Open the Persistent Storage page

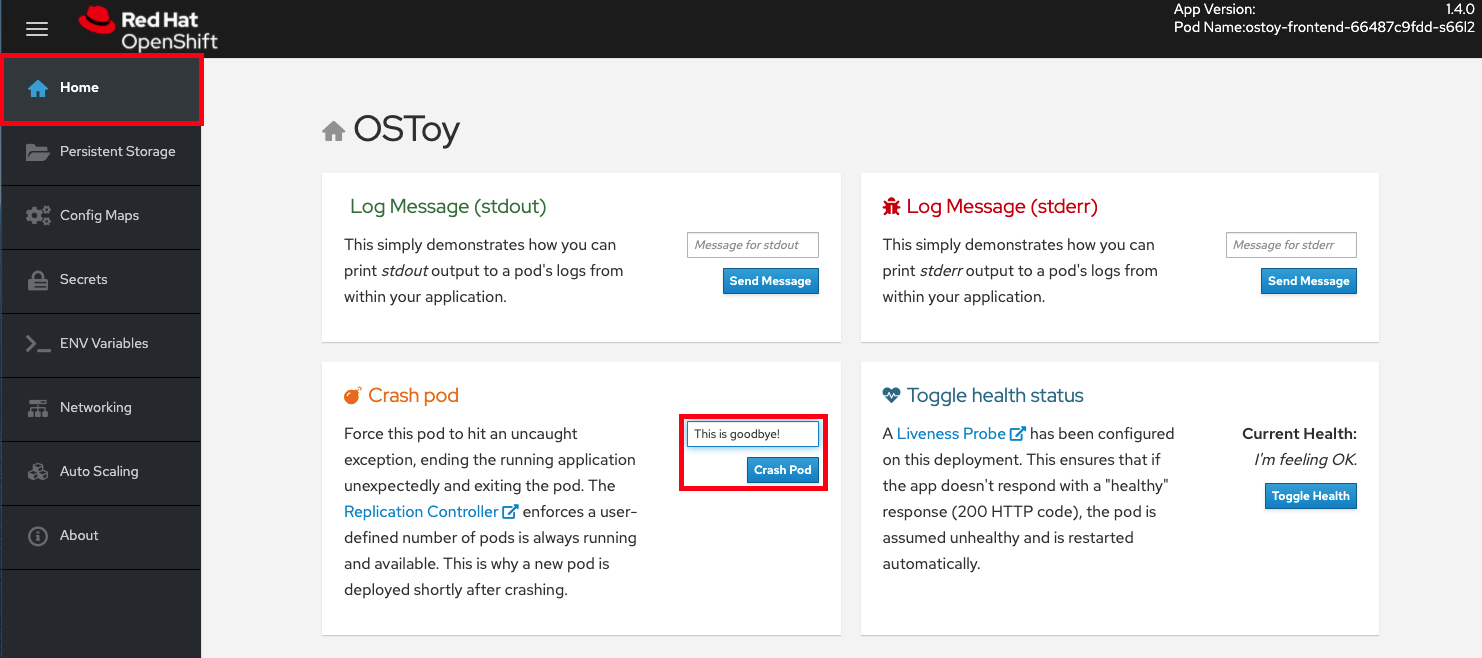pos(117,152)
